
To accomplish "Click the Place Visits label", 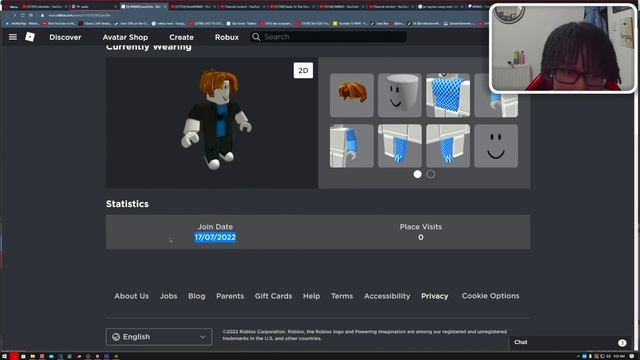I will [x=420, y=227].
